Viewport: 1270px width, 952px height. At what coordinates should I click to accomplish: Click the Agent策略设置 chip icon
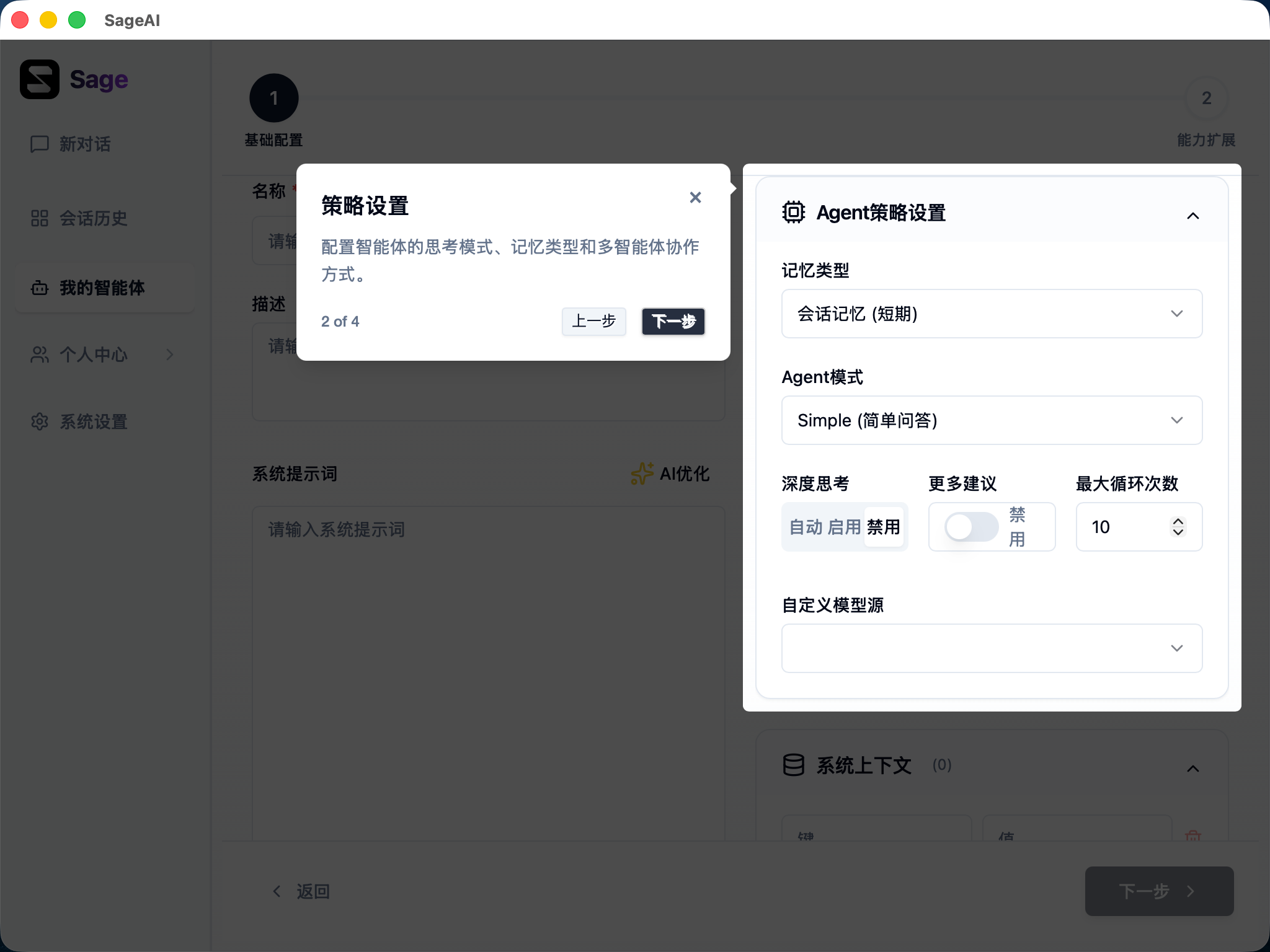pos(794,212)
